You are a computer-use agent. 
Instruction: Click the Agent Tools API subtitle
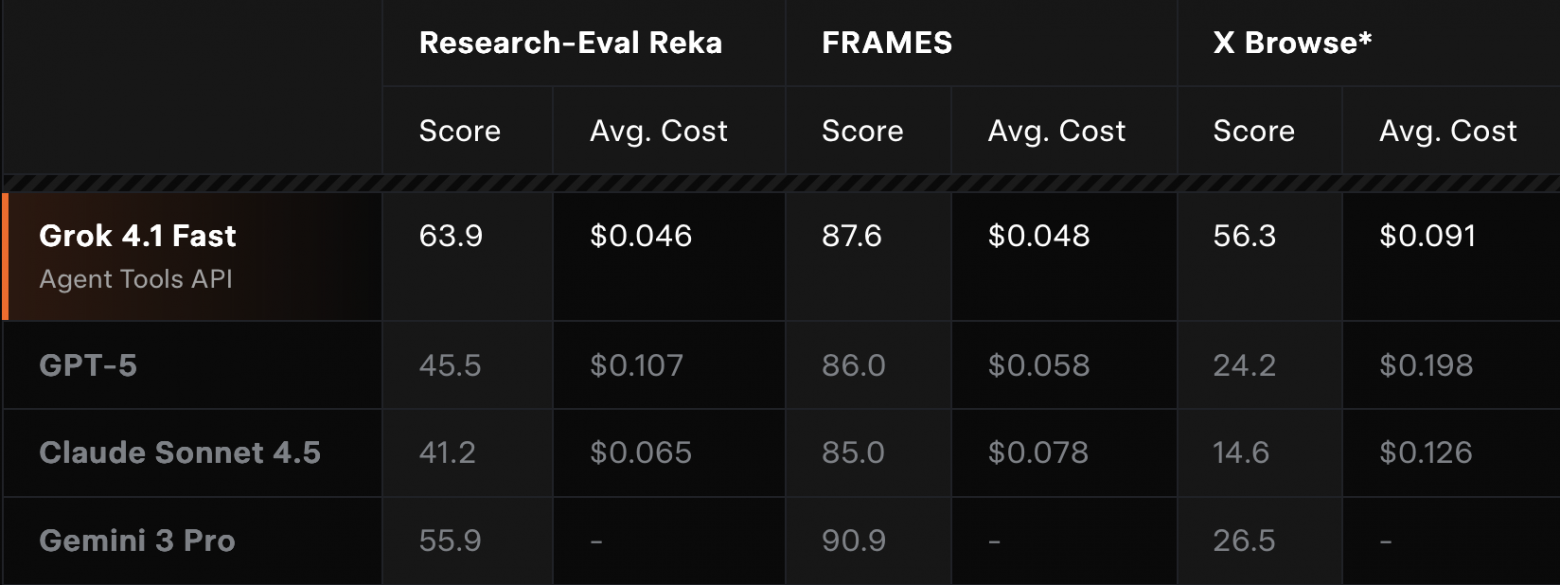pyautogui.click(x=135, y=279)
